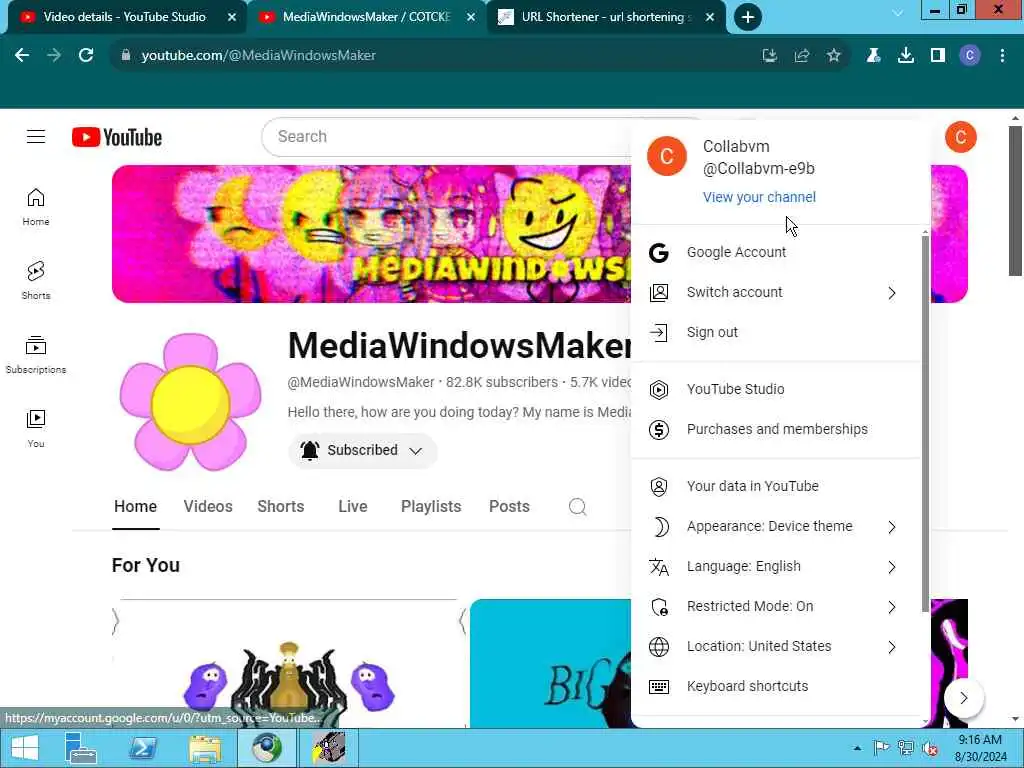Click the Windows Start button
The width and height of the screenshot is (1024, 768).
pyautogui.click(x=25, y=748)
